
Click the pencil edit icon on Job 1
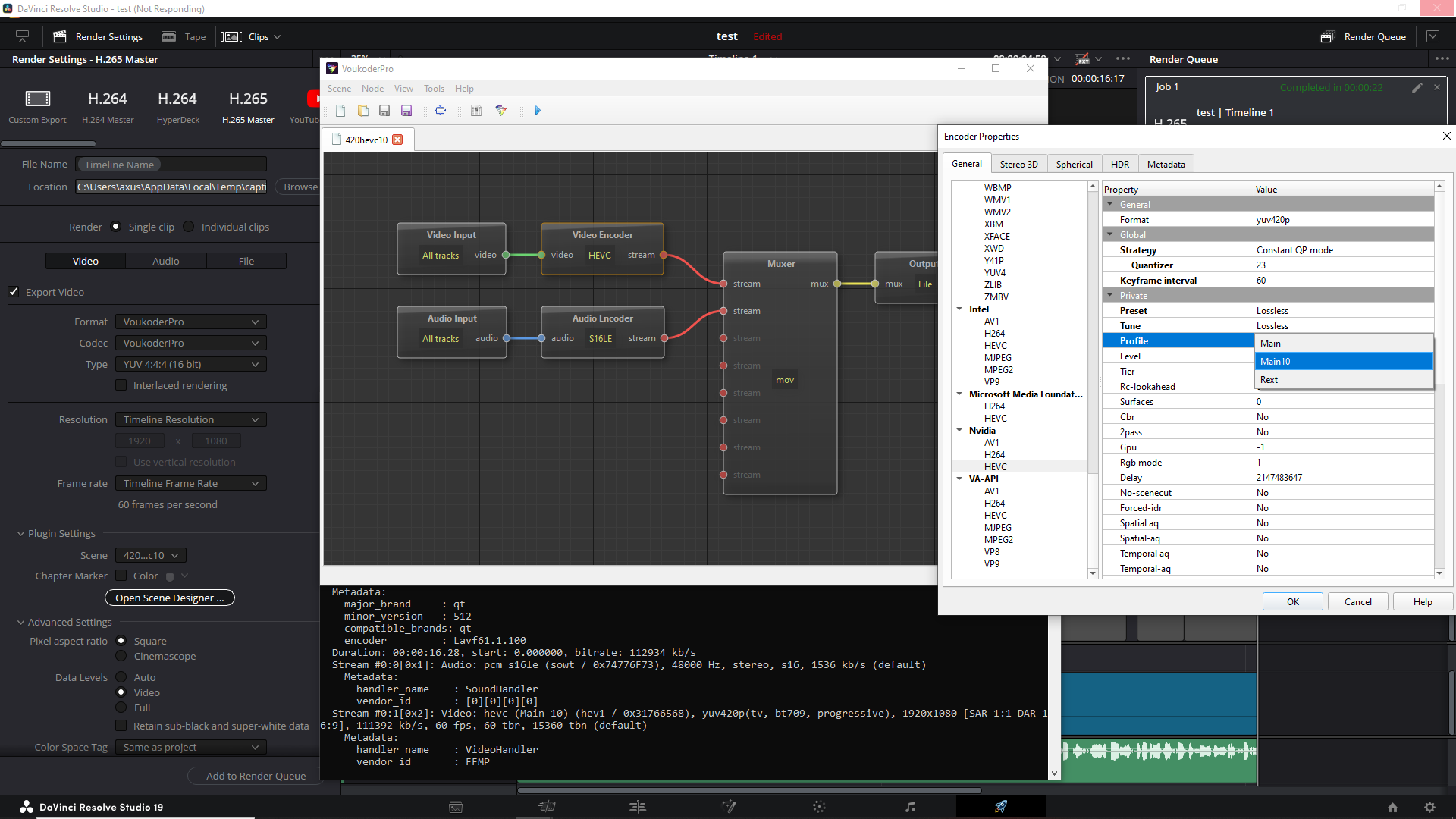(1417, 88)
